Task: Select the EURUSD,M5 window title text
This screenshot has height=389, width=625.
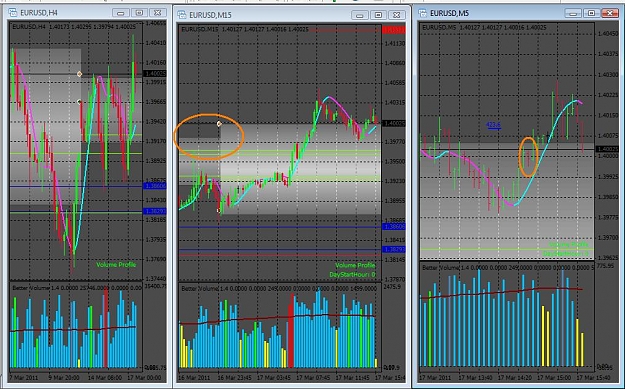Action: pyautogui.click(x=450, y=13)
